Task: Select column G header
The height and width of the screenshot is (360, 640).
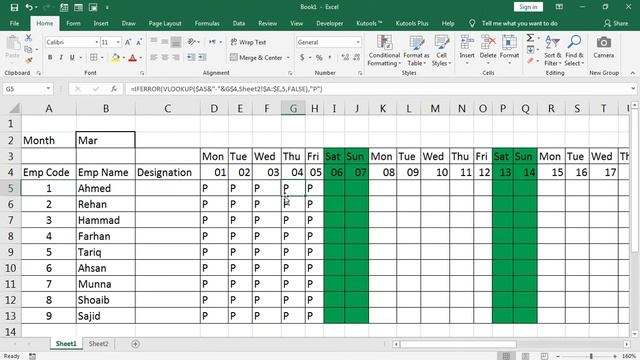Action: (293, 108)
